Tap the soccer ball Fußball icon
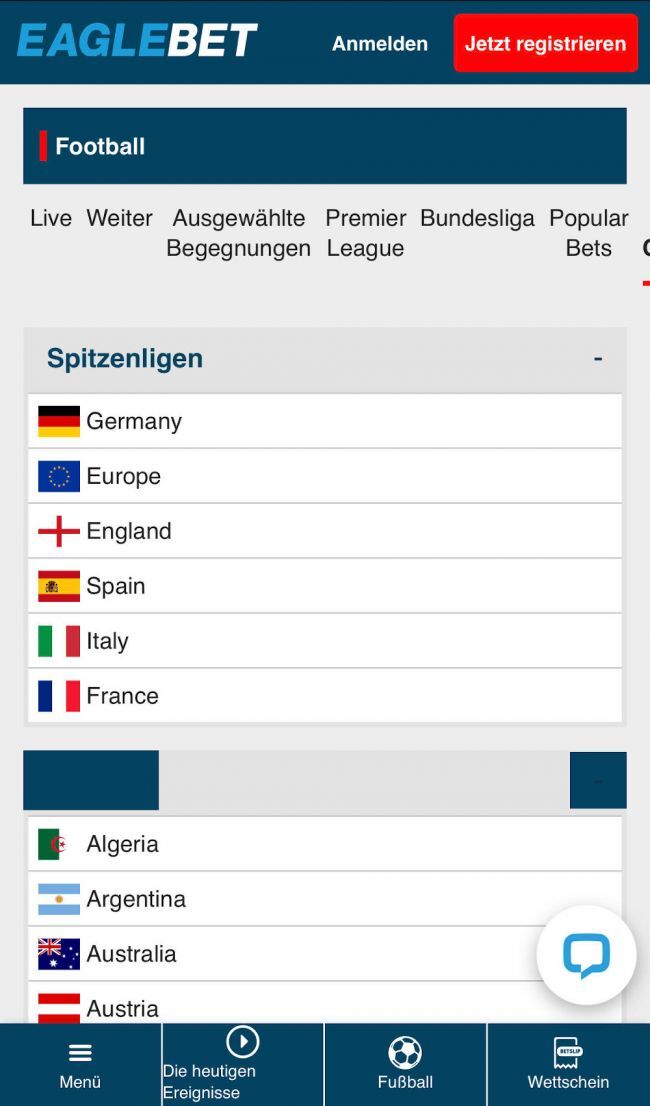 [x=405, y=1052]
